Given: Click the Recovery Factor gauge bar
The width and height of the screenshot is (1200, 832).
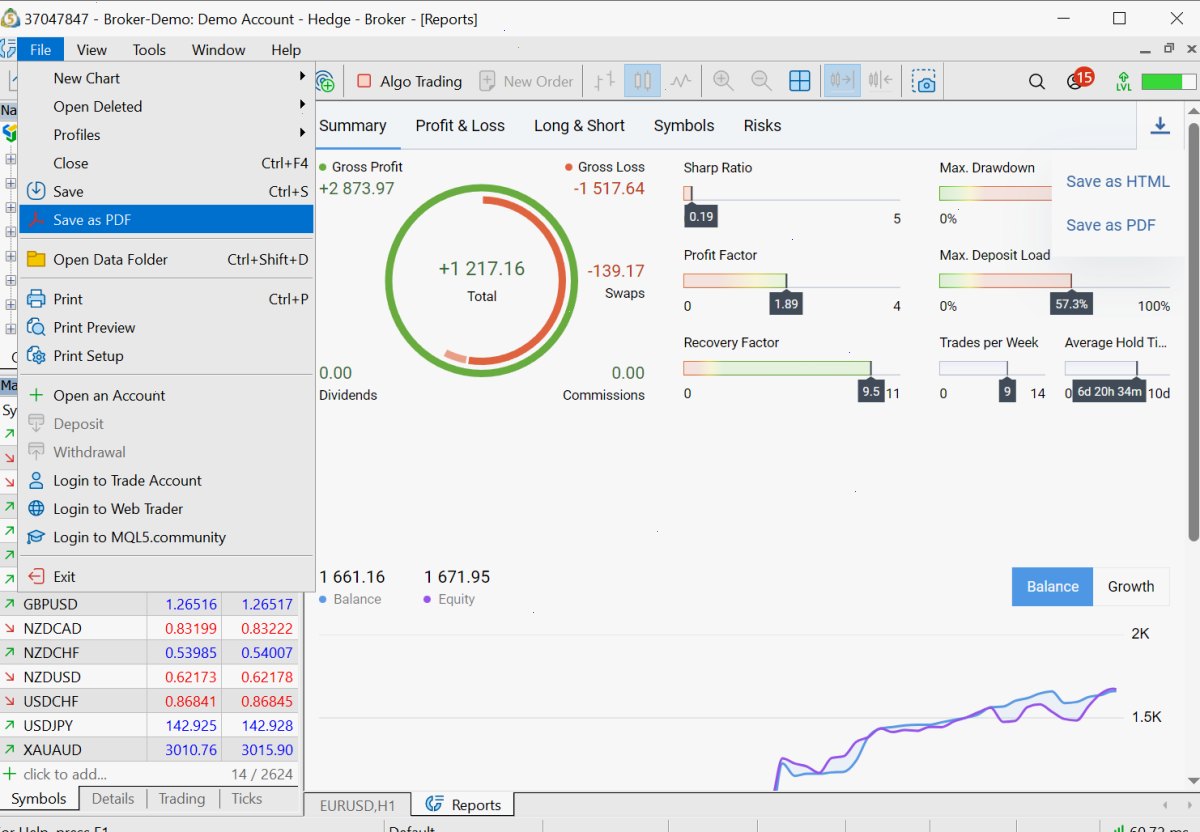Looking at the screenshot, I should click(x=792, y=368).
